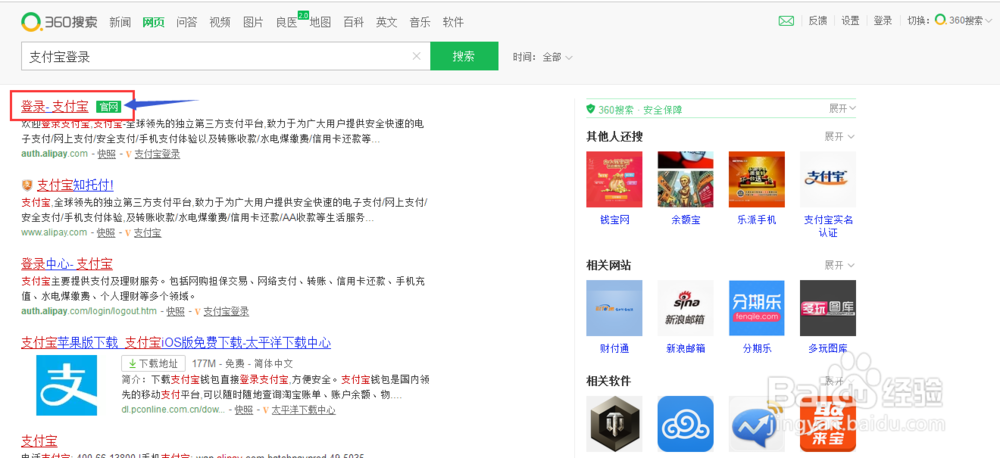This screenshot has width=1000, height=458.
Task: Switch to the 音乐 tab
Action: click(x=420, y=22)
